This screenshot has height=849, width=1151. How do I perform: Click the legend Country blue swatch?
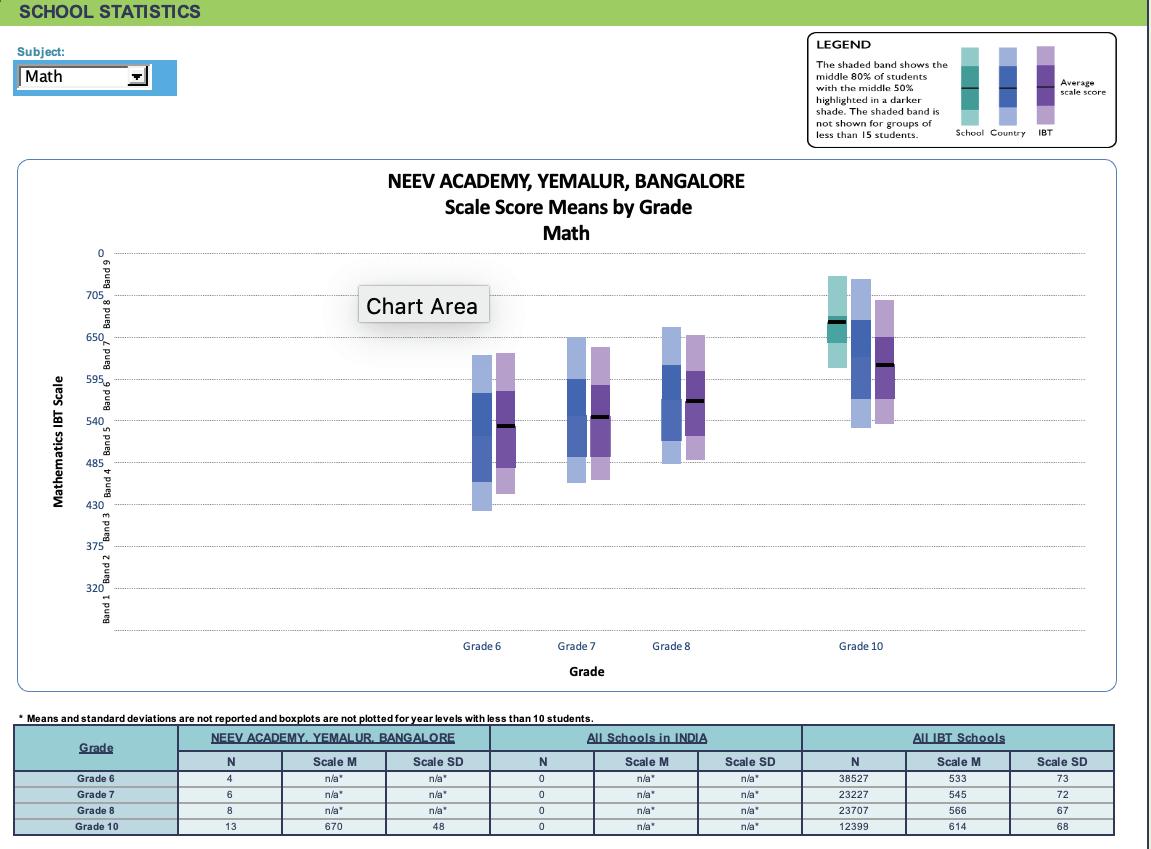(1008, 87)
